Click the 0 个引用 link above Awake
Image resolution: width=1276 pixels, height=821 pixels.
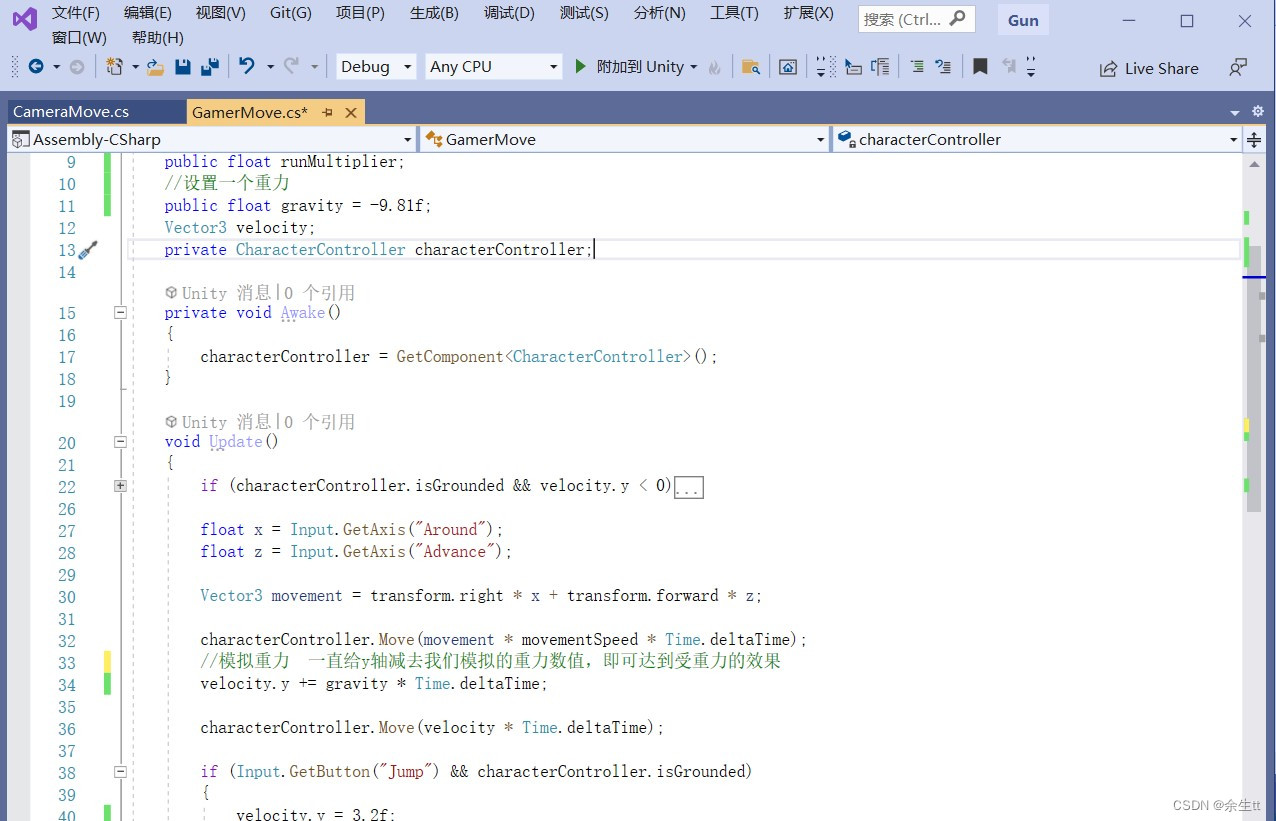pyautogui.click(x=319, y=293)
